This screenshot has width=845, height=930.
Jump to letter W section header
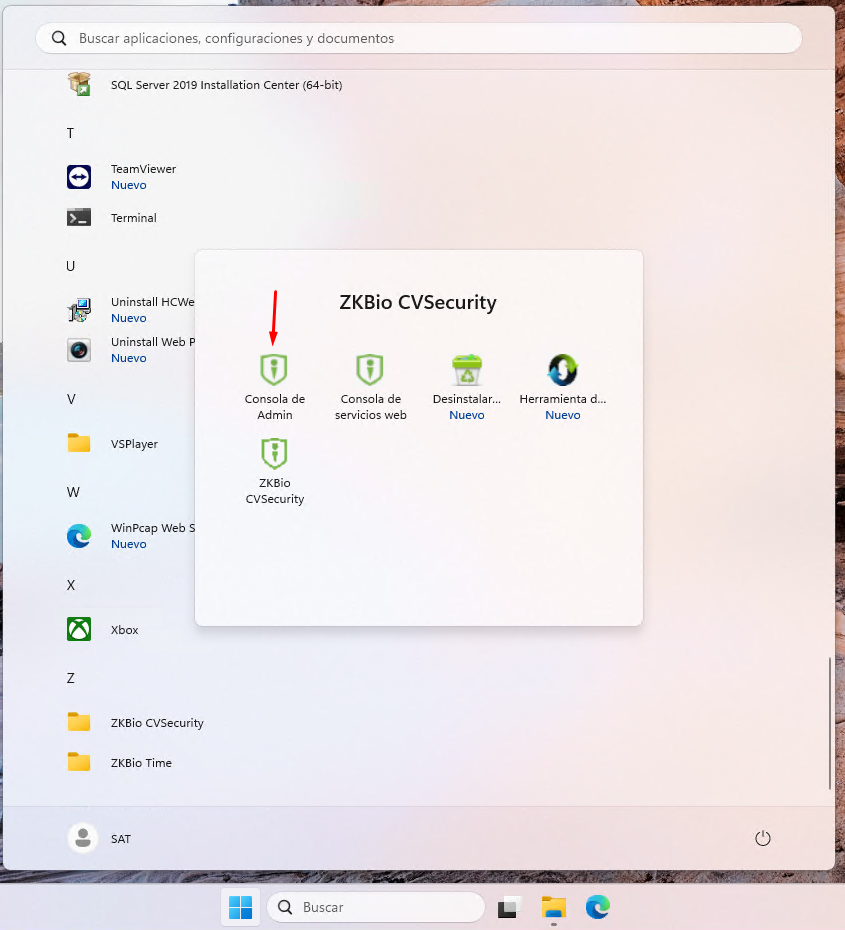tap(73, 492)
